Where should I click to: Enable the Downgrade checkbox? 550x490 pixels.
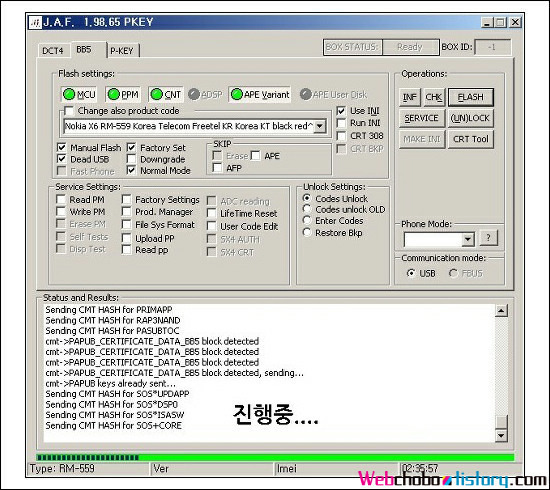tap(131, 159)
